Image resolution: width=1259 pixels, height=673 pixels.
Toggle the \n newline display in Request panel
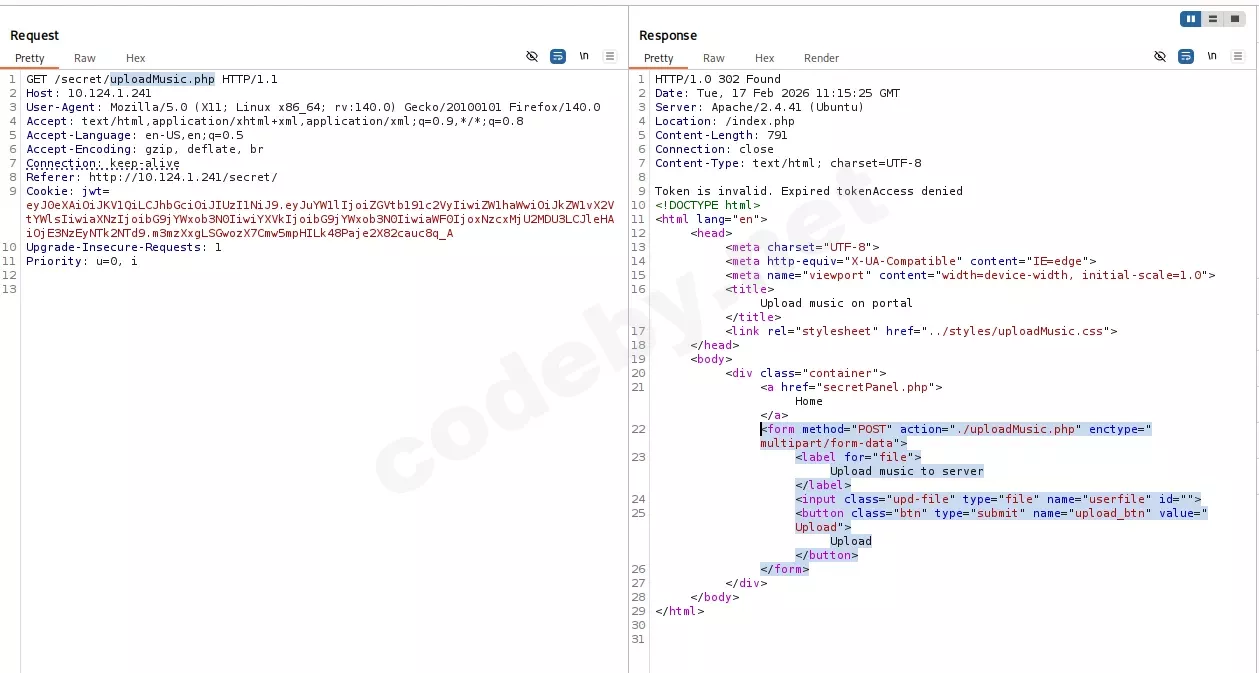point(584,57)
